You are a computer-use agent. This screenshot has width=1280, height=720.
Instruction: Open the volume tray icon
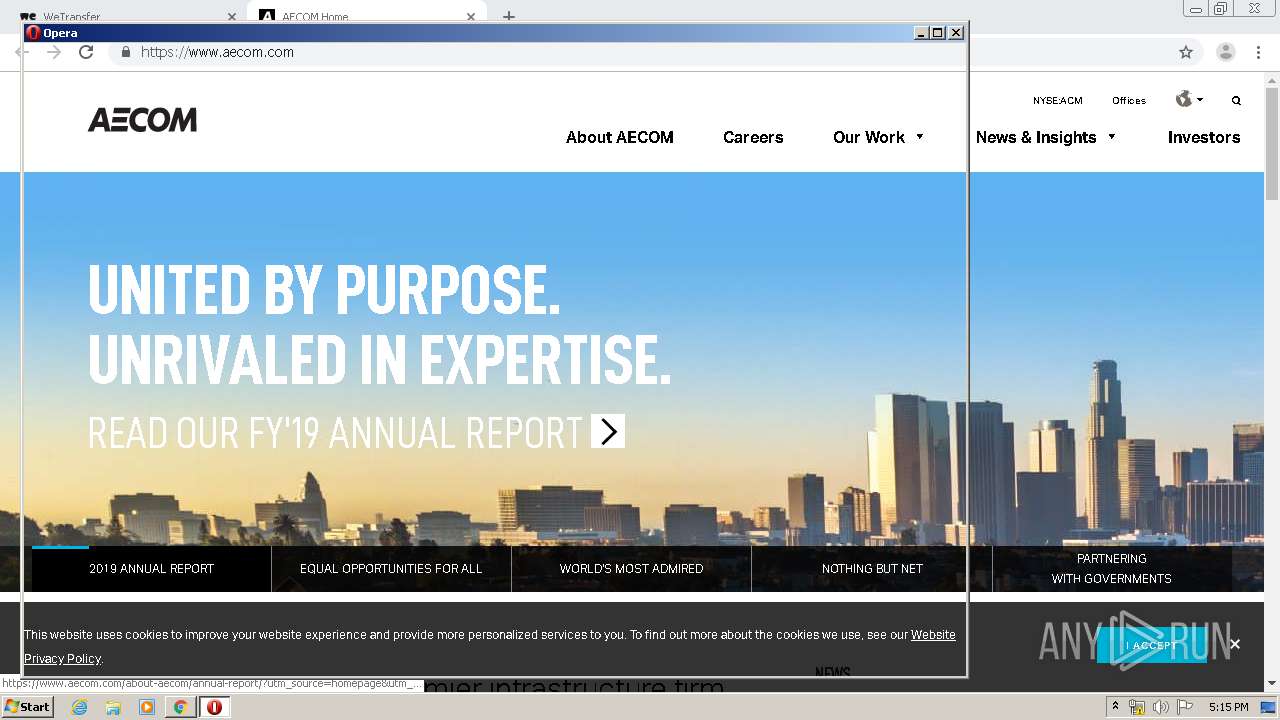1160,707
